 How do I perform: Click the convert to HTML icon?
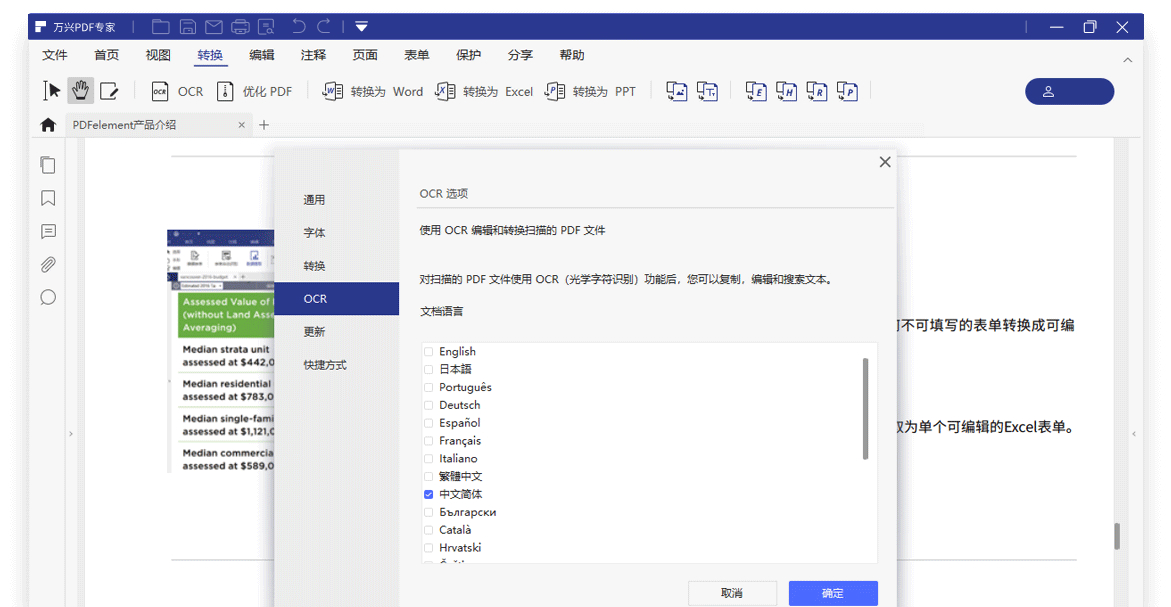(784, 91)
